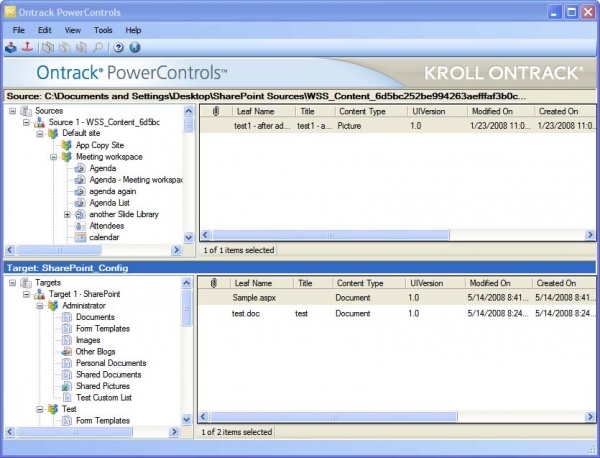
Task: Collapse the Administrator site node
Action: pyautogui.click(x=40, y=306)
